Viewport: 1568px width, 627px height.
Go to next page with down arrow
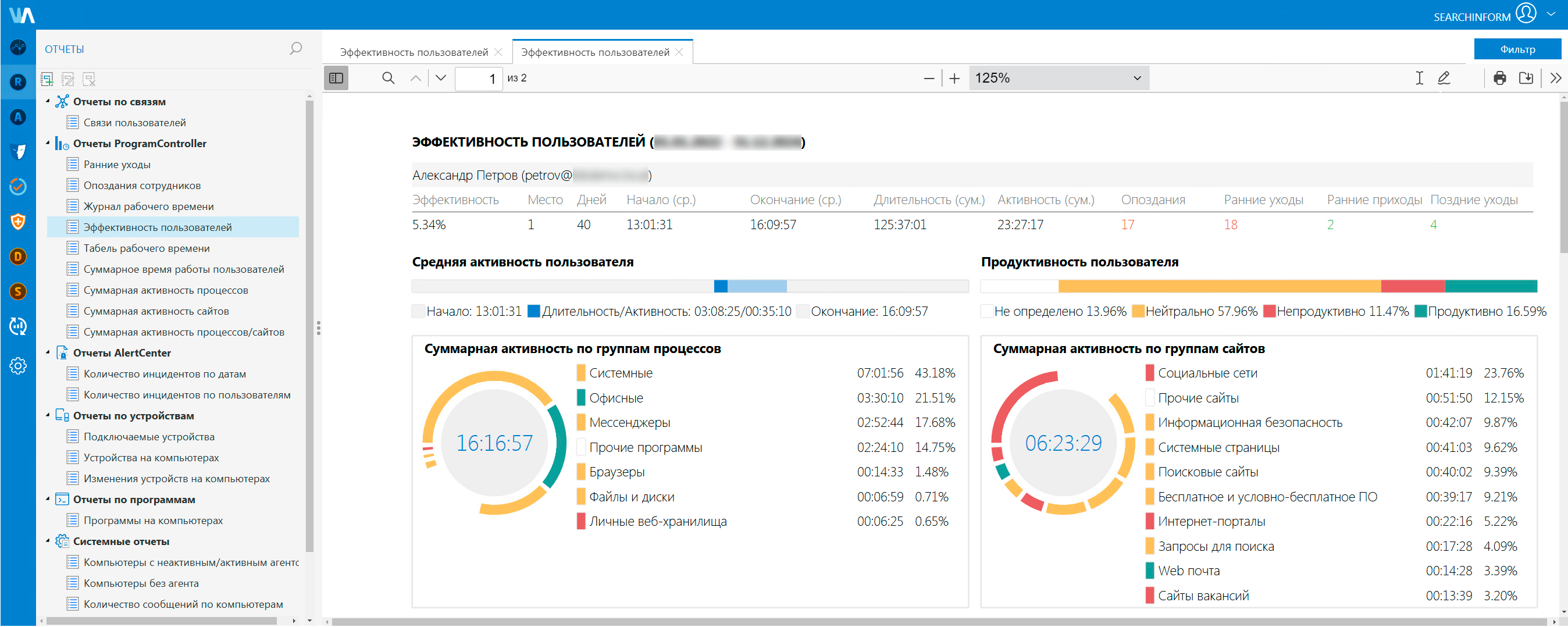(441, 78)
